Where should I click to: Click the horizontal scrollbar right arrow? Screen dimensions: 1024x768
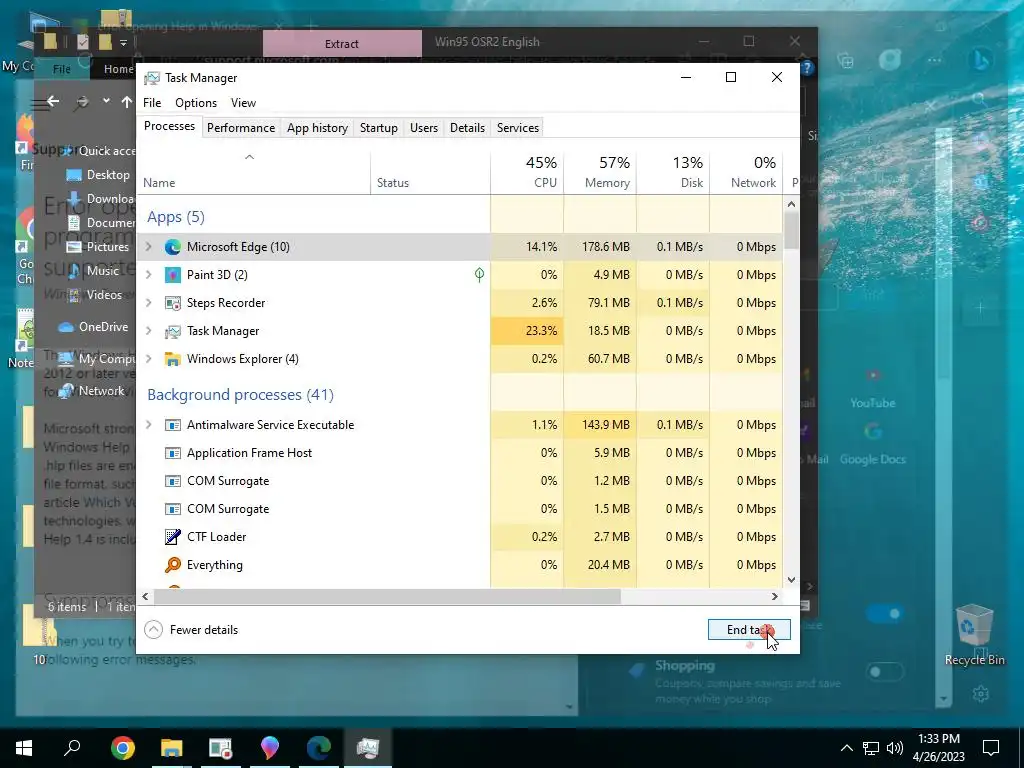click(x=775, y=596)
